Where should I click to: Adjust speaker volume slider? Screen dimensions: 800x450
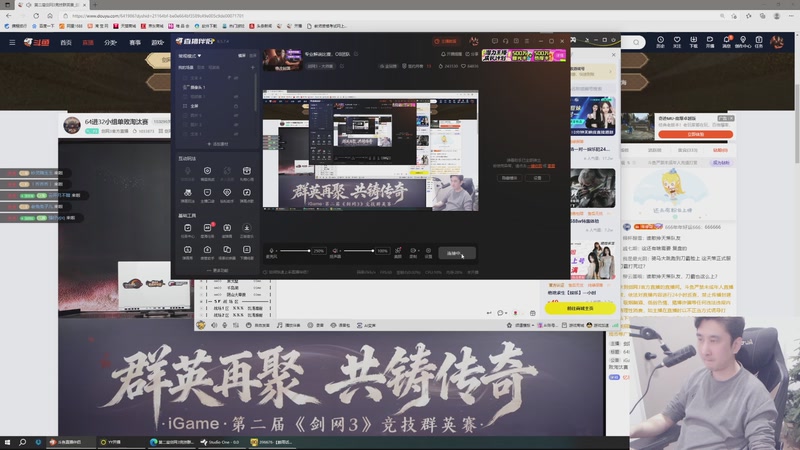[359, 251]
